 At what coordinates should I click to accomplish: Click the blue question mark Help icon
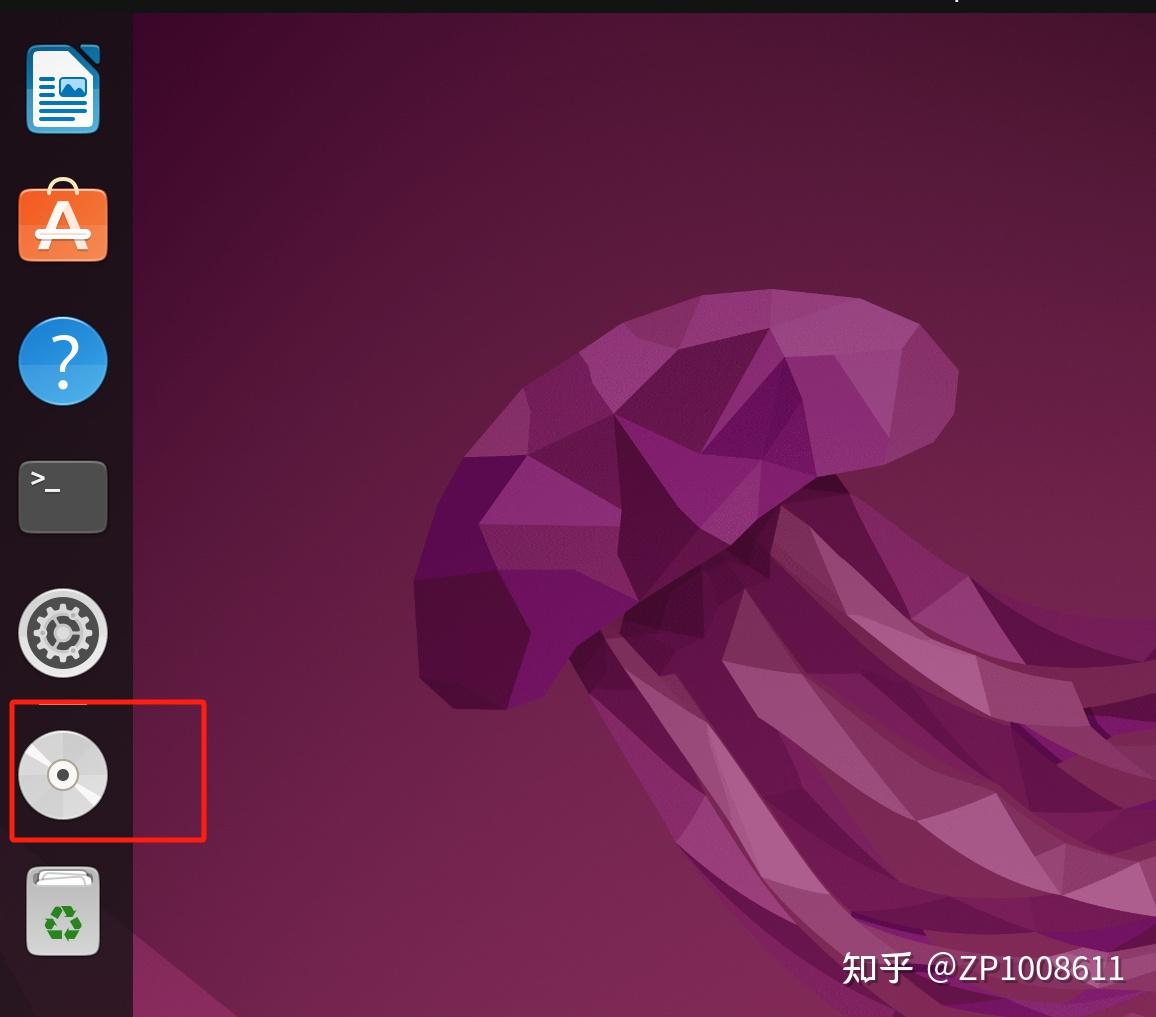[x=62, y=361]
